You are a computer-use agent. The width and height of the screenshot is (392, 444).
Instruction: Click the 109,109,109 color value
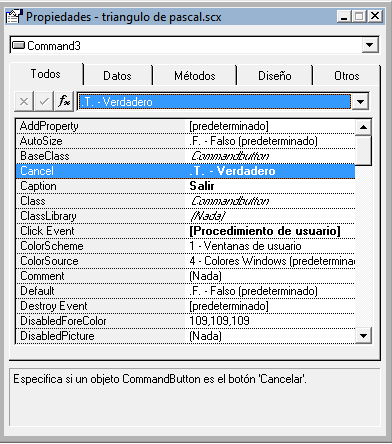coord(219,321)
